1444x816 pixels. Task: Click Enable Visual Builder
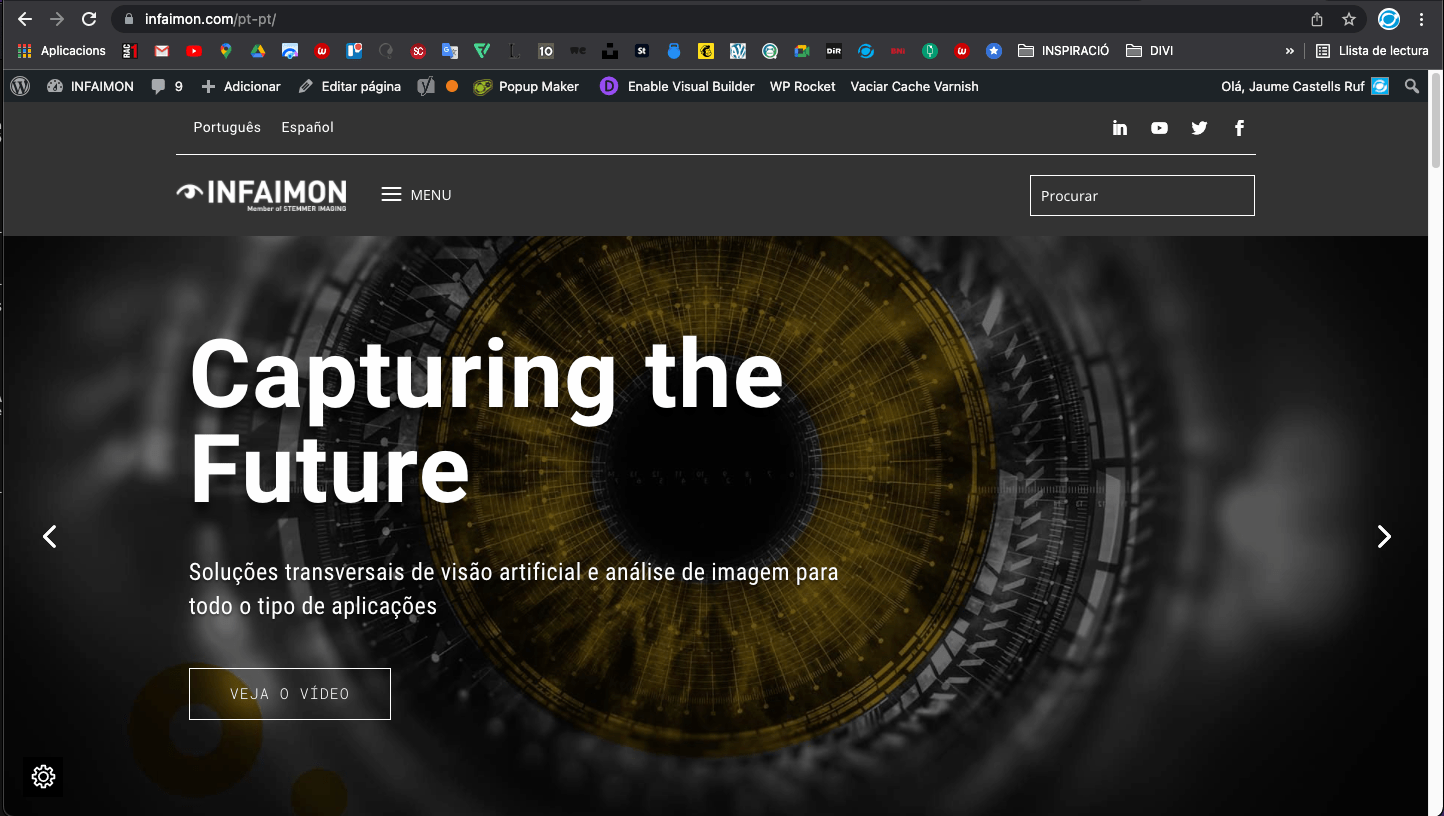click(x=677, y=86)
